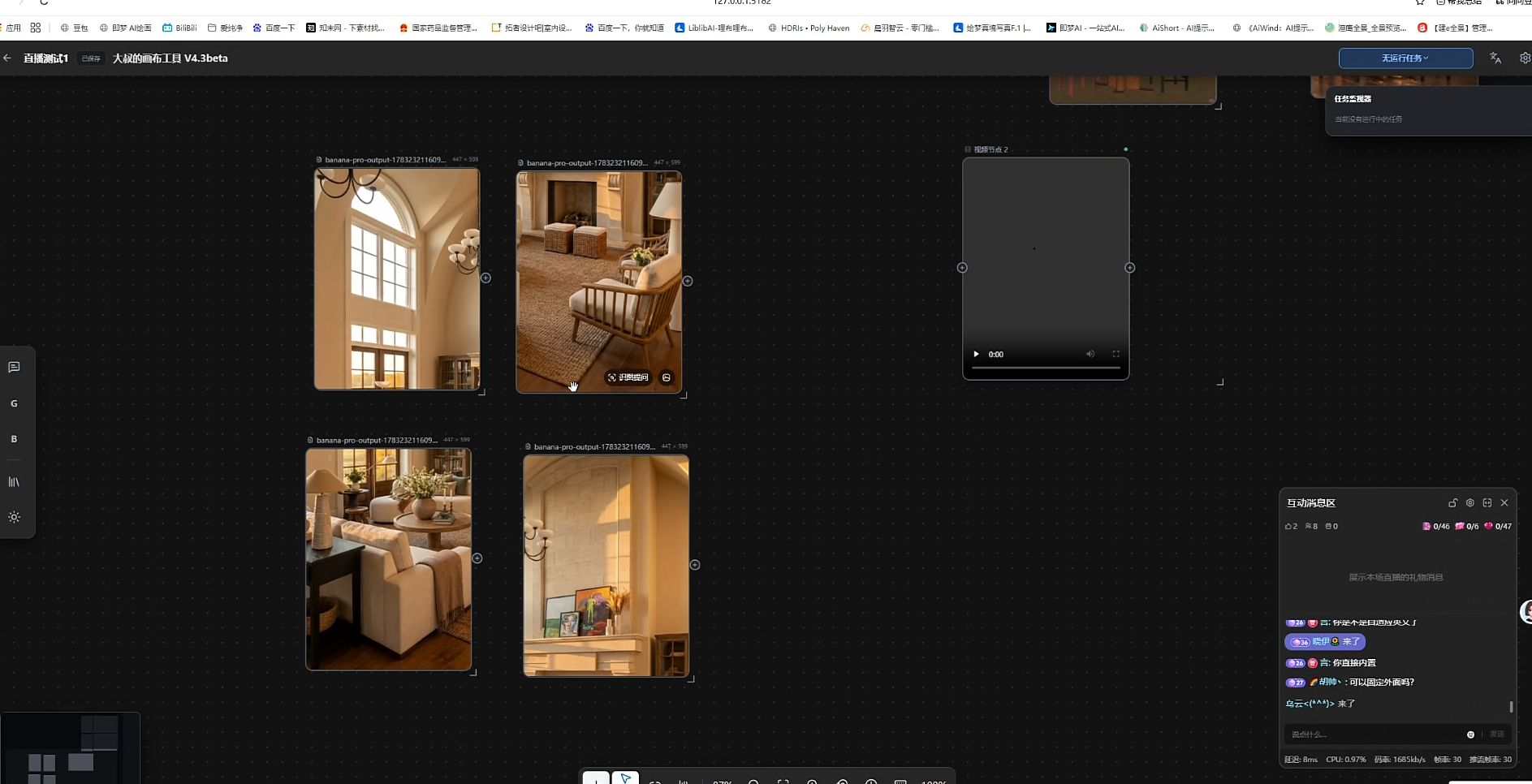Click the 识图提问 button on the fireplace image
Screen dimensions: 1532x784
tap(628, 377)
